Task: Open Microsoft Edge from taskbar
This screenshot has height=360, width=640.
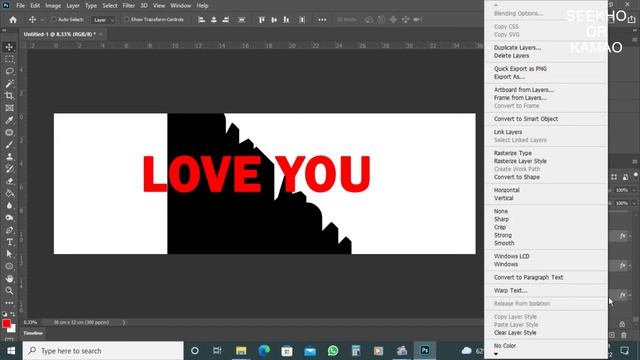Action: (x=264, y=351)
